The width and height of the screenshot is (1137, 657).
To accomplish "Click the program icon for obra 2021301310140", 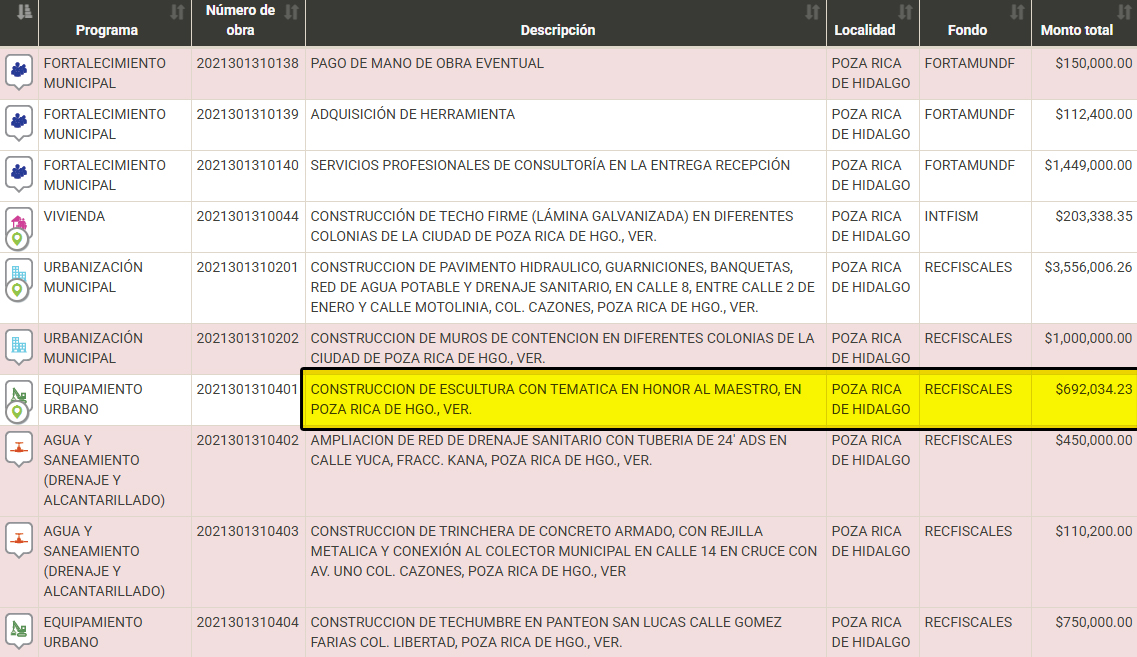I will (18, 172).
